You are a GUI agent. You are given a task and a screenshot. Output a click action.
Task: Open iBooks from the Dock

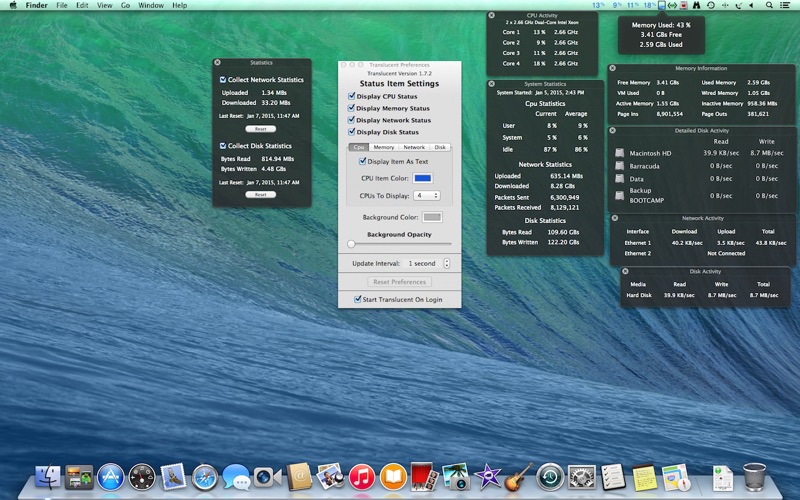393,478
